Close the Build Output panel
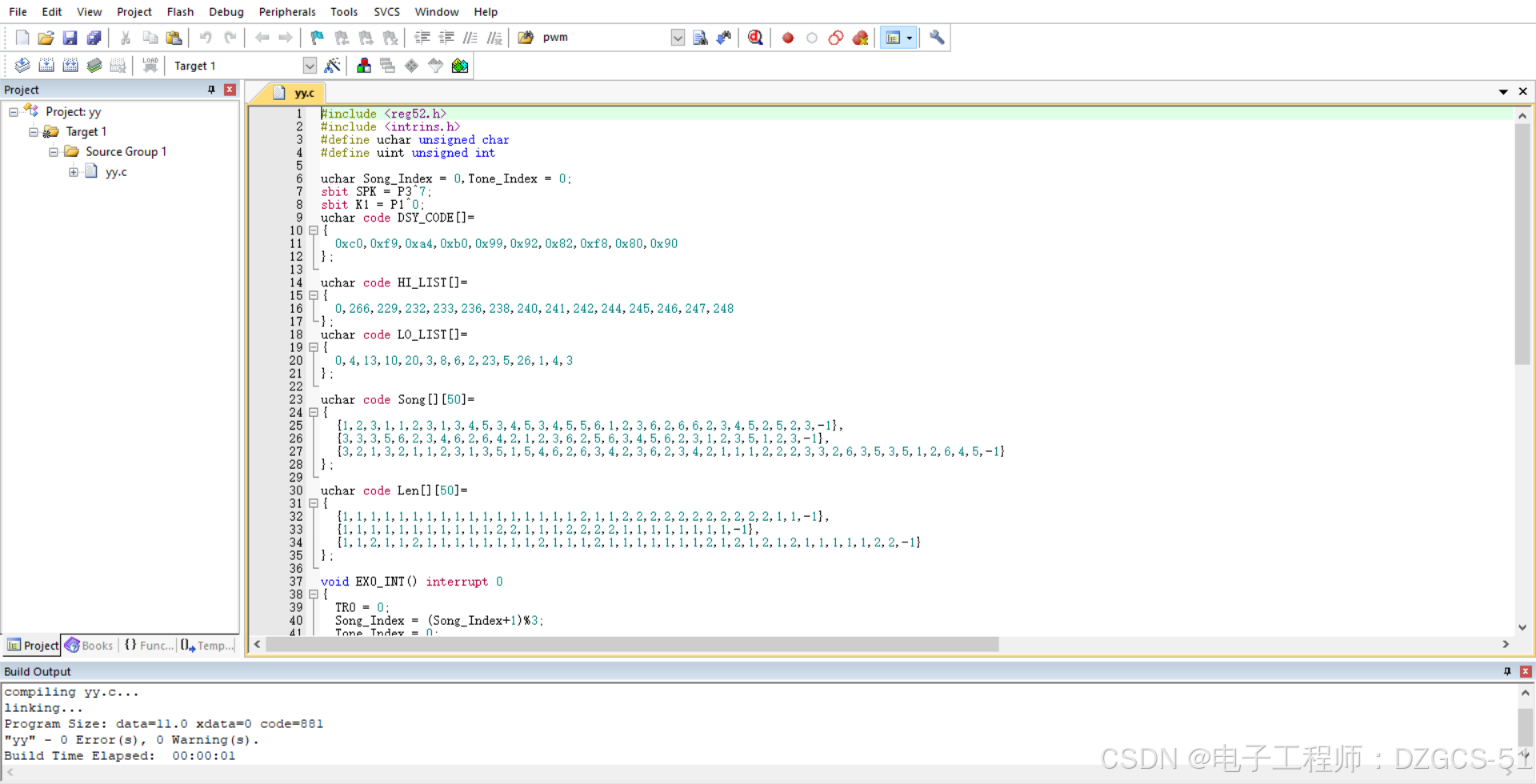The image size is (1536, 784). click(x=1526, y=672)
